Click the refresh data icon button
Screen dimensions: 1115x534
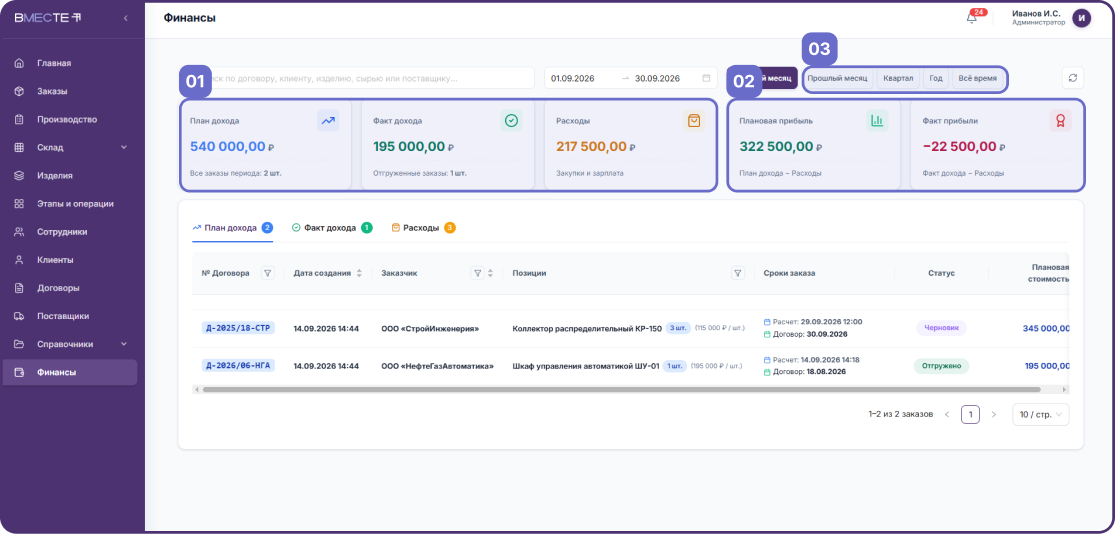1072,78
